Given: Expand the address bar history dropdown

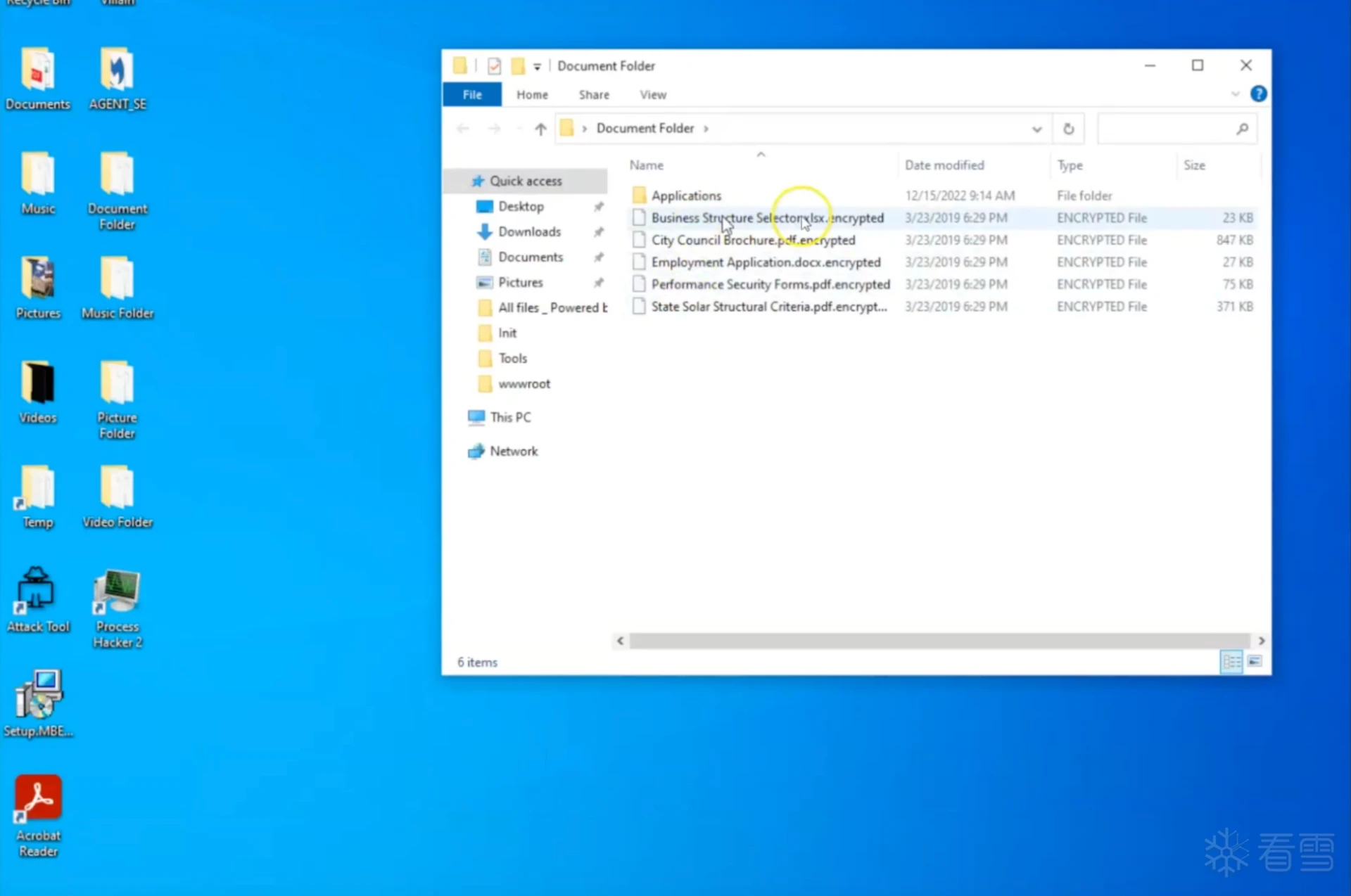Looking at the screenshot, I should [1036, 129].
